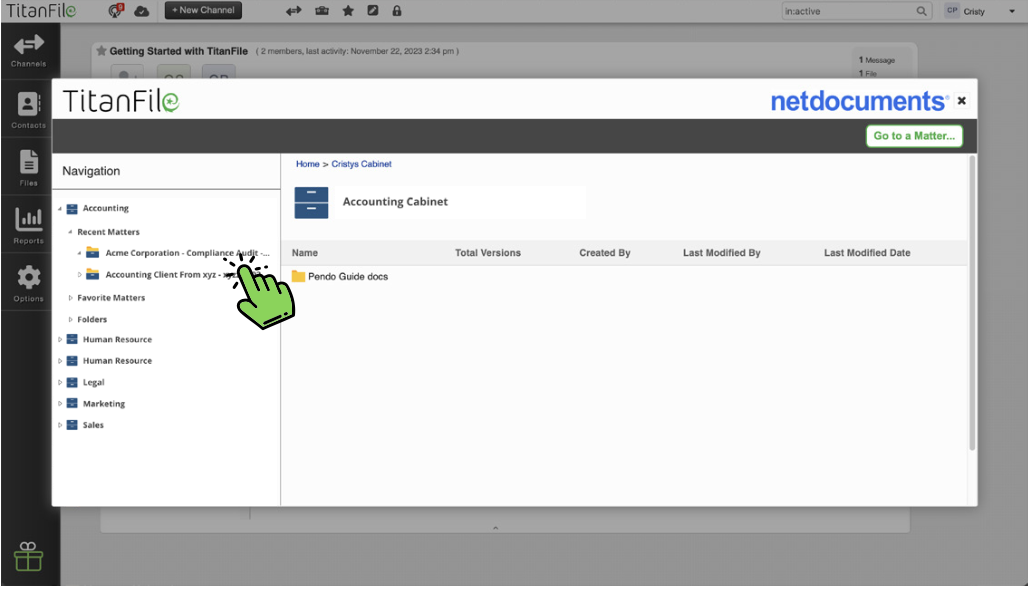This screenshot has width=1028, height=590.
Task: Click the Pendo Guide docs folder icon
Action: tap(298, 276)
